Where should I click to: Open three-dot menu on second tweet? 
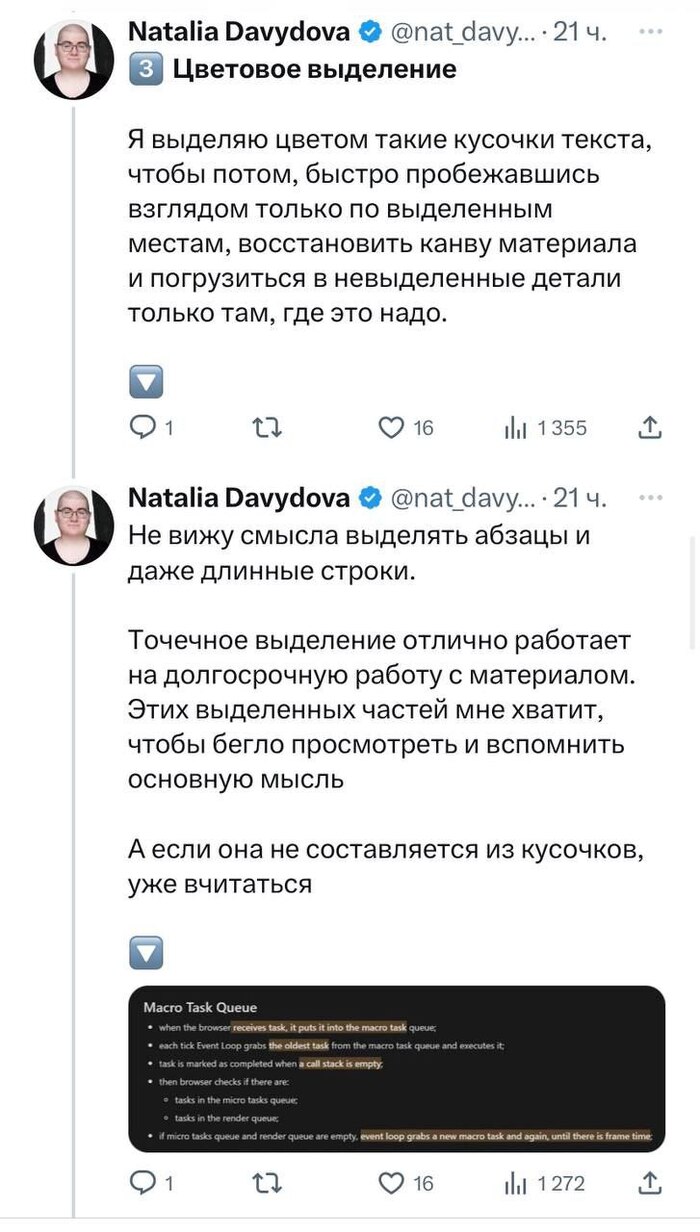pos(650,497)
